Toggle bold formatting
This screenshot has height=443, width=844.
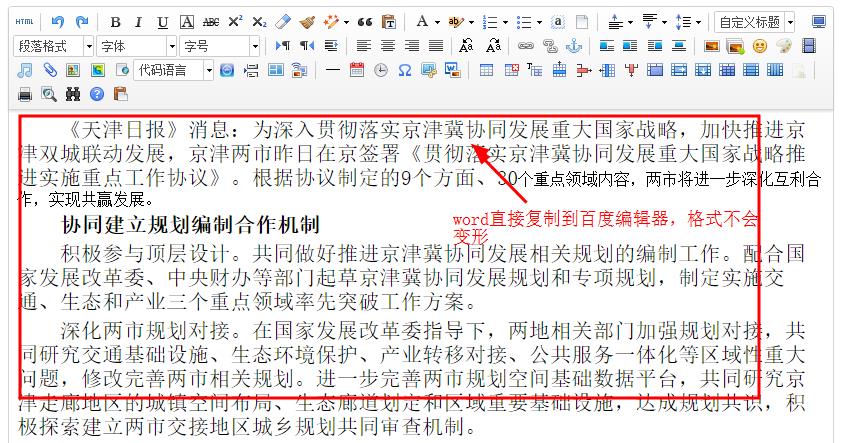click(x=115, y=21)
